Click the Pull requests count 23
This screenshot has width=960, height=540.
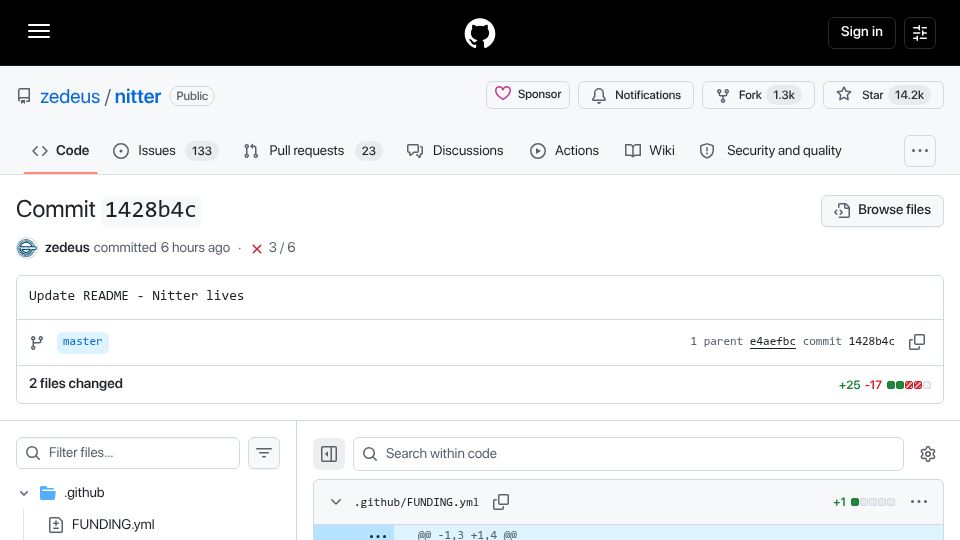point(369,151)
